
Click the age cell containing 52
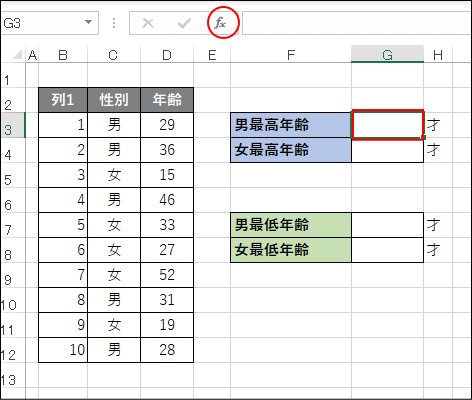click(x=167, y=275)
